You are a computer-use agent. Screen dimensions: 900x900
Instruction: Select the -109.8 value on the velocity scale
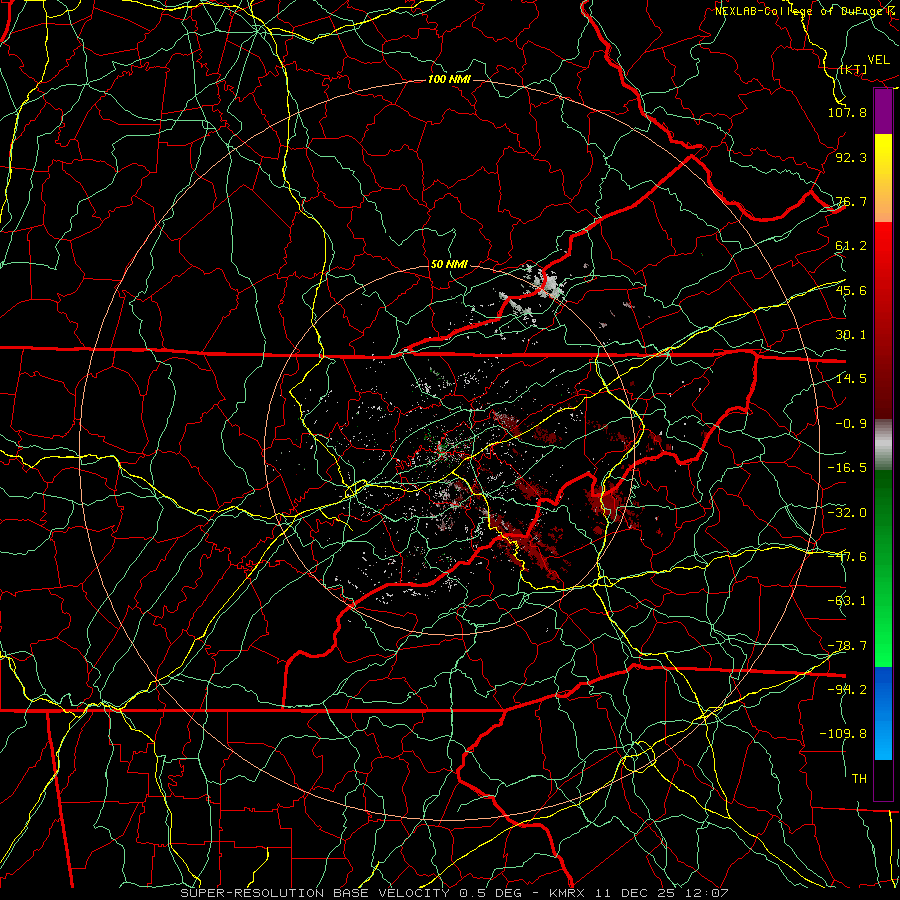pyautogui.click(x=843, y=734)
